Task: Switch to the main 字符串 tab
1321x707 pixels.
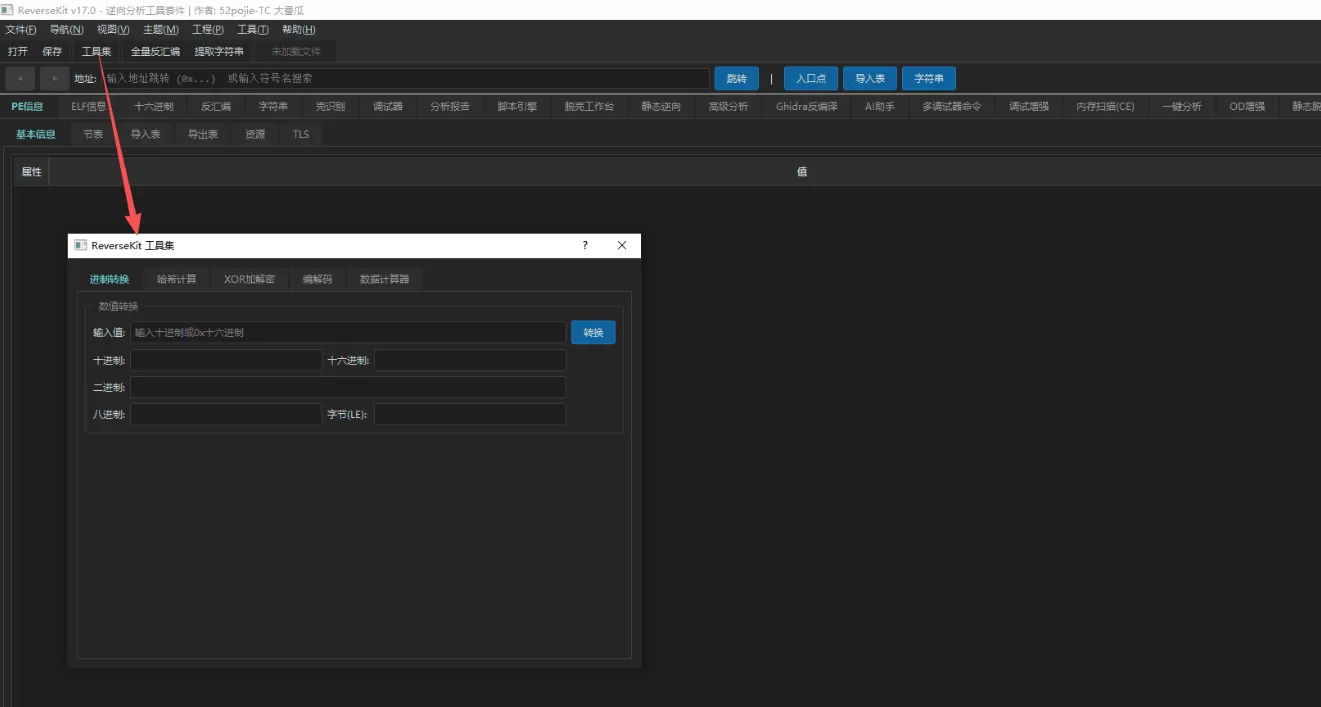Action: (273, 106)
